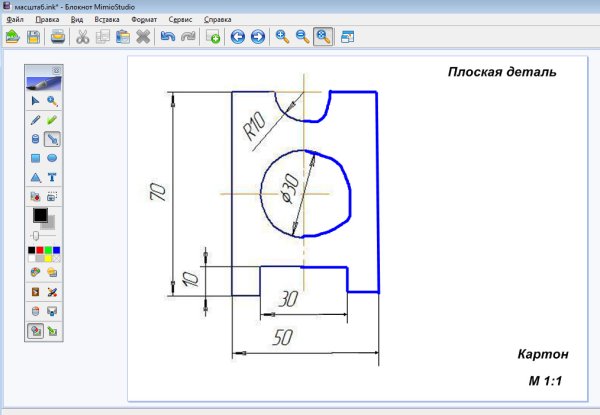The image size is (600, 415).
Task: Select the Line tool in the tools palette
Action: coord(52,139)
